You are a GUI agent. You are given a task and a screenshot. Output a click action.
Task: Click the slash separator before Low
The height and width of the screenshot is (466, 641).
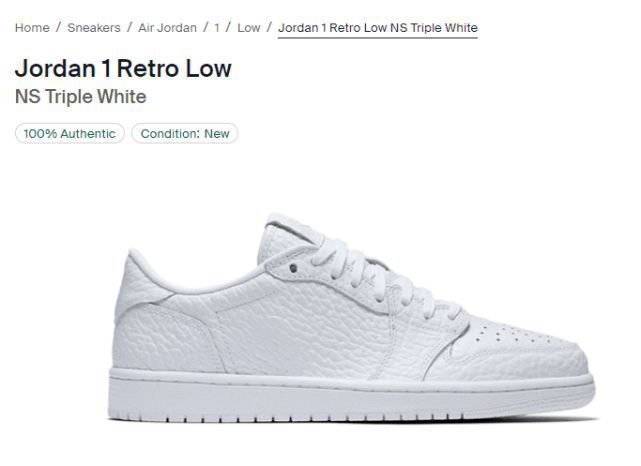pos(229,27)
